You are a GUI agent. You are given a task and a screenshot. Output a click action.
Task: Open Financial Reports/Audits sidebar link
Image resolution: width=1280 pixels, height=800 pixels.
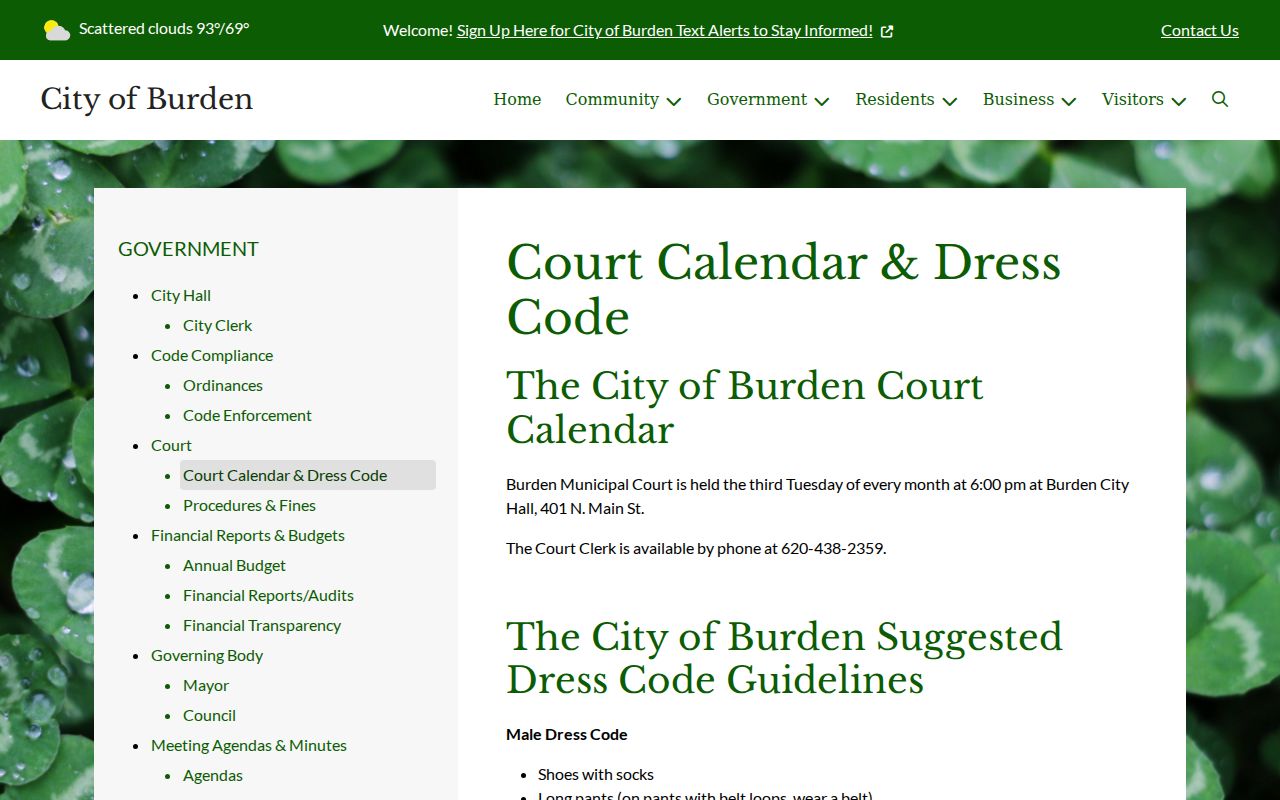coord(268,595)
